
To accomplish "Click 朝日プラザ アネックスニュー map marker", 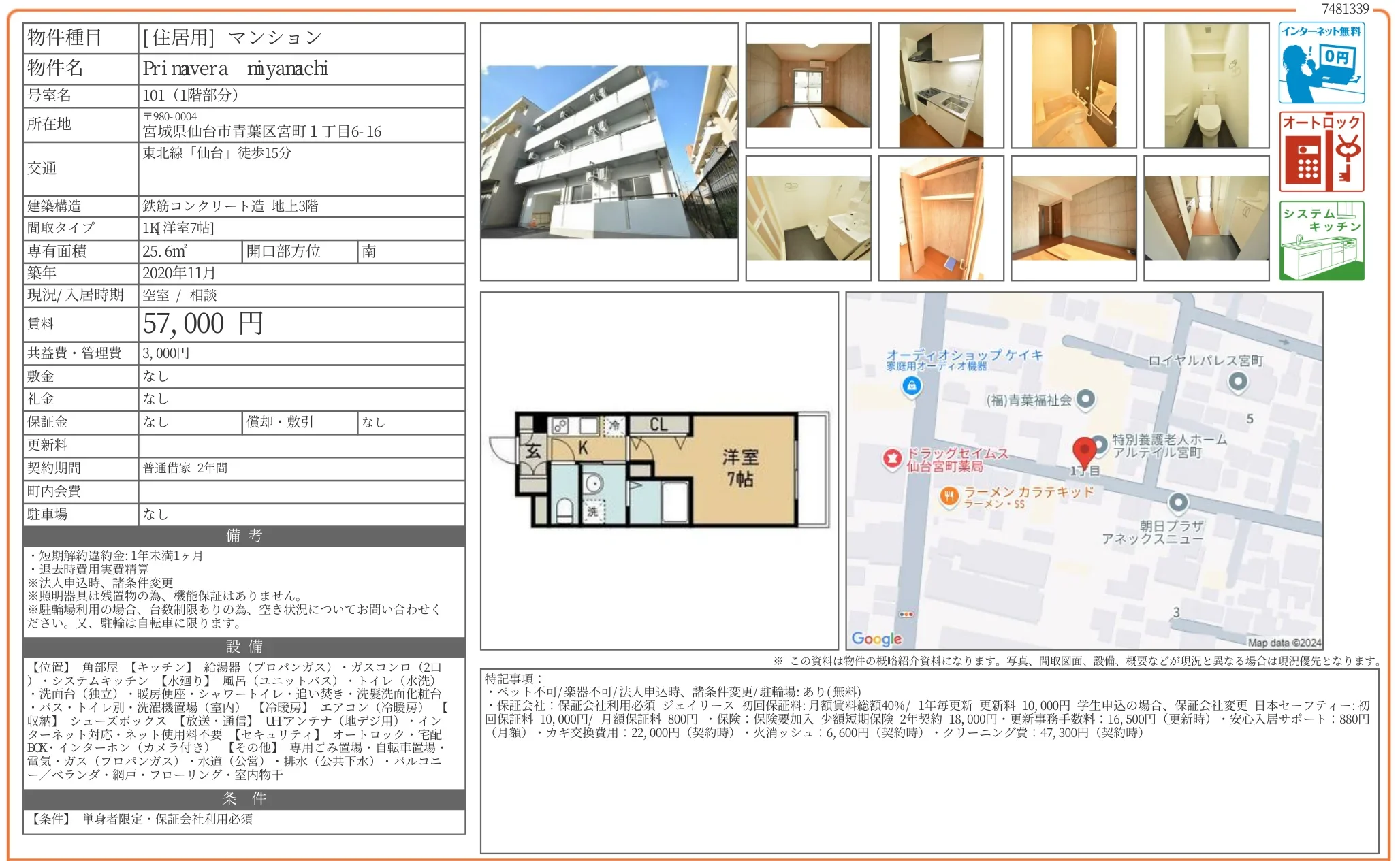I will (x=1177, y=503).
